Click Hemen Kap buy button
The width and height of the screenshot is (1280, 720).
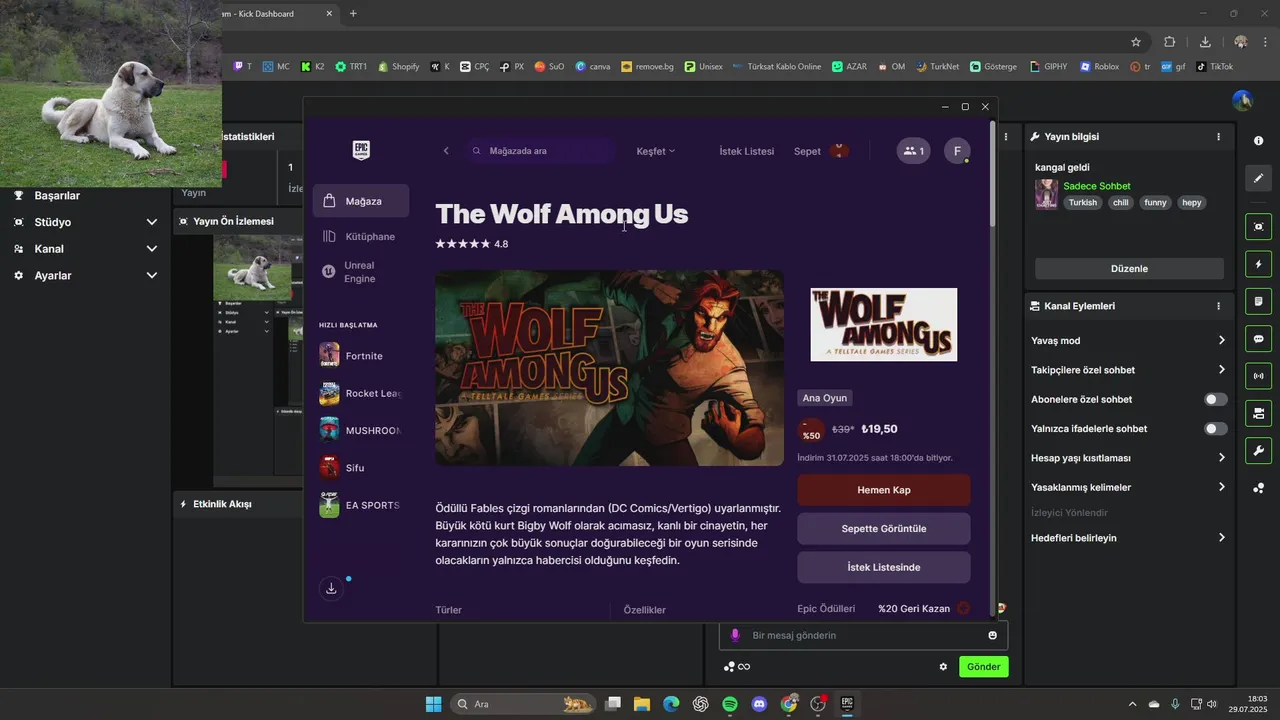point(884,490)
